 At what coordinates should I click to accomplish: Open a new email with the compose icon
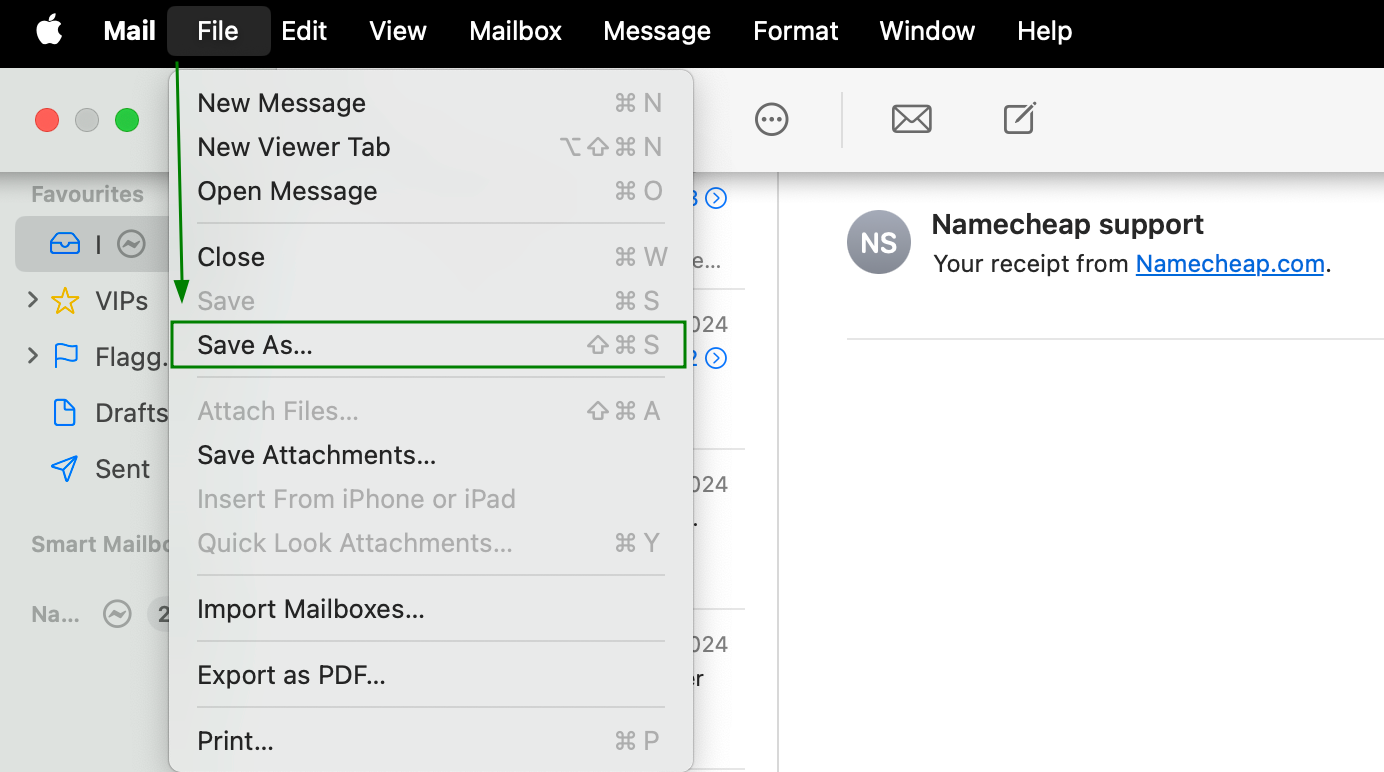1018,119
